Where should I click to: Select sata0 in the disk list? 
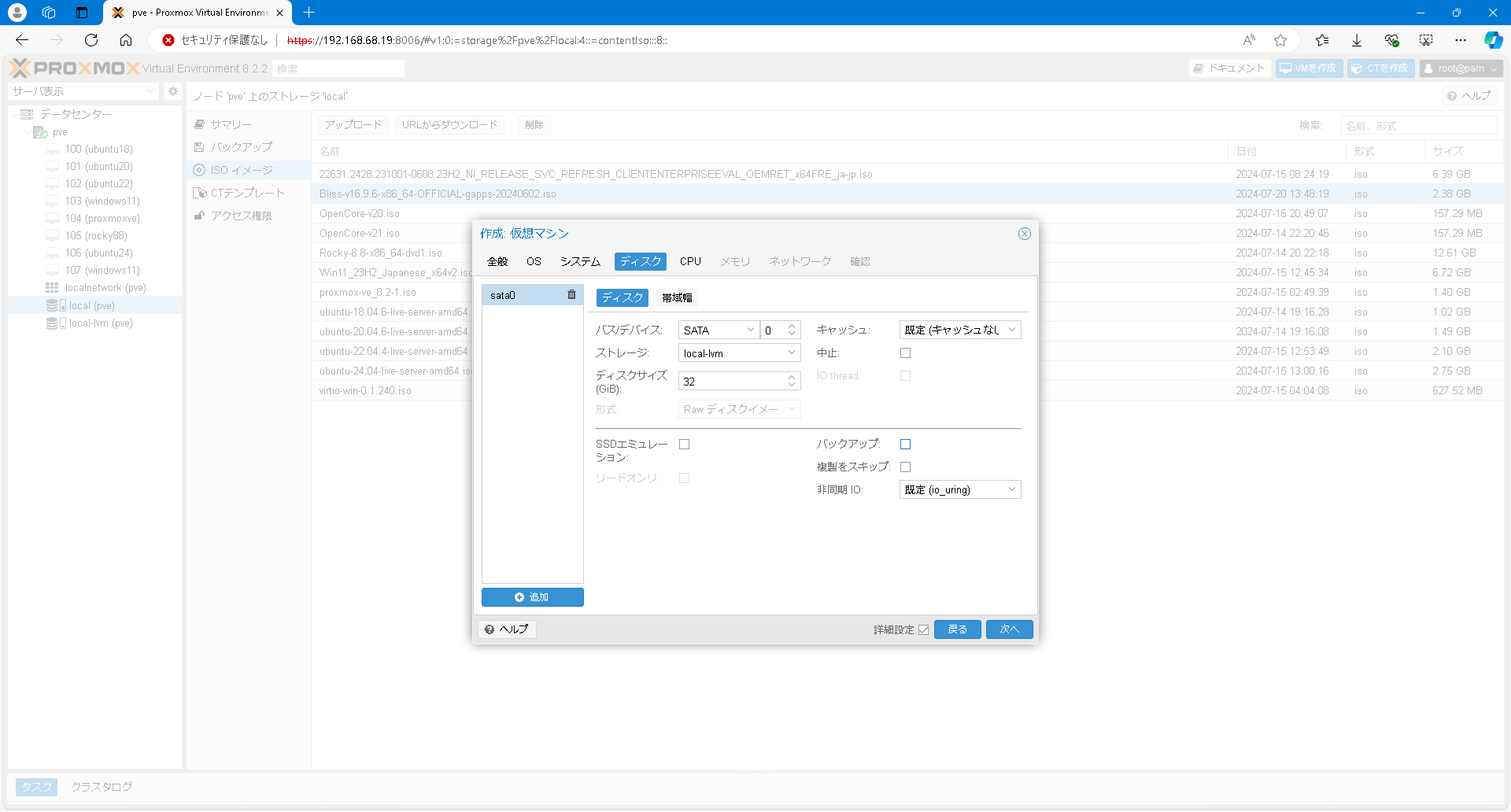pos(533,295)
